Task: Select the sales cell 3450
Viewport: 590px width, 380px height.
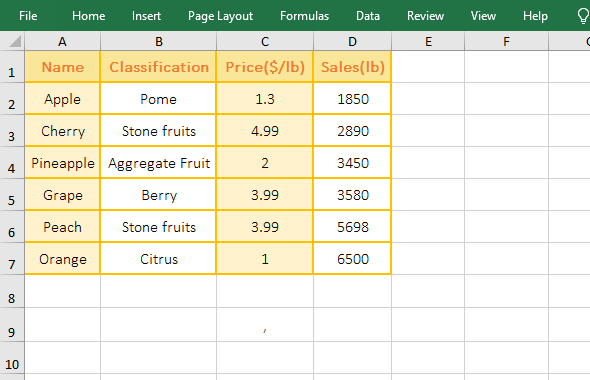Action: point(353,163)
